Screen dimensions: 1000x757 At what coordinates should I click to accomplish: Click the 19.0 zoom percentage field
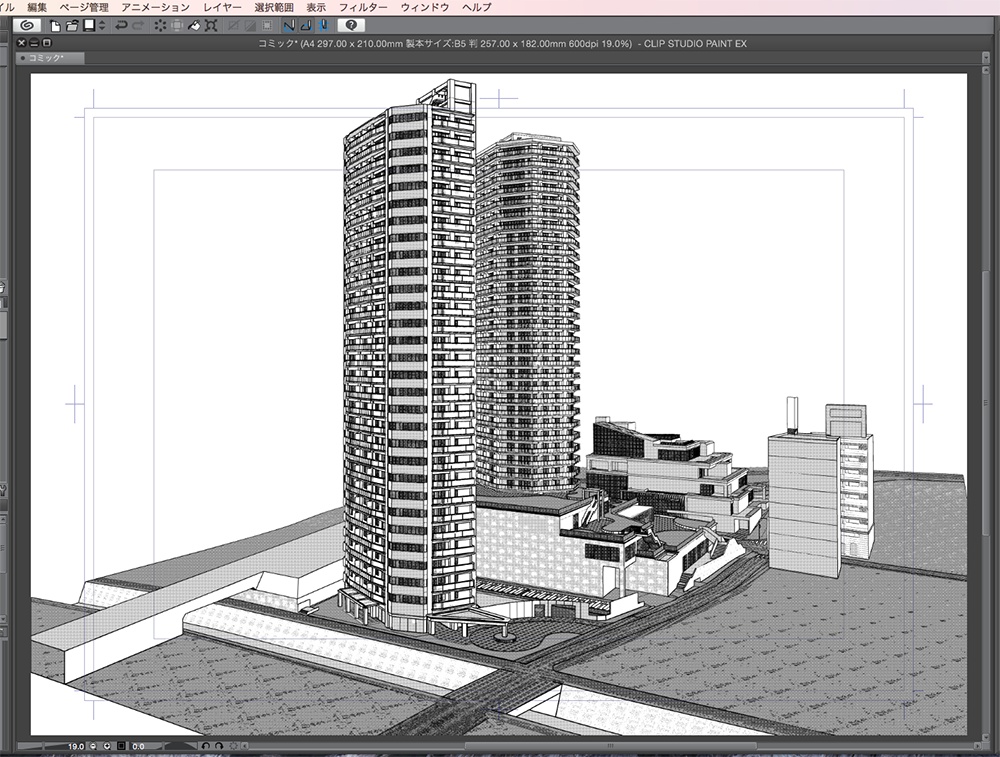(x=76, y=746)
